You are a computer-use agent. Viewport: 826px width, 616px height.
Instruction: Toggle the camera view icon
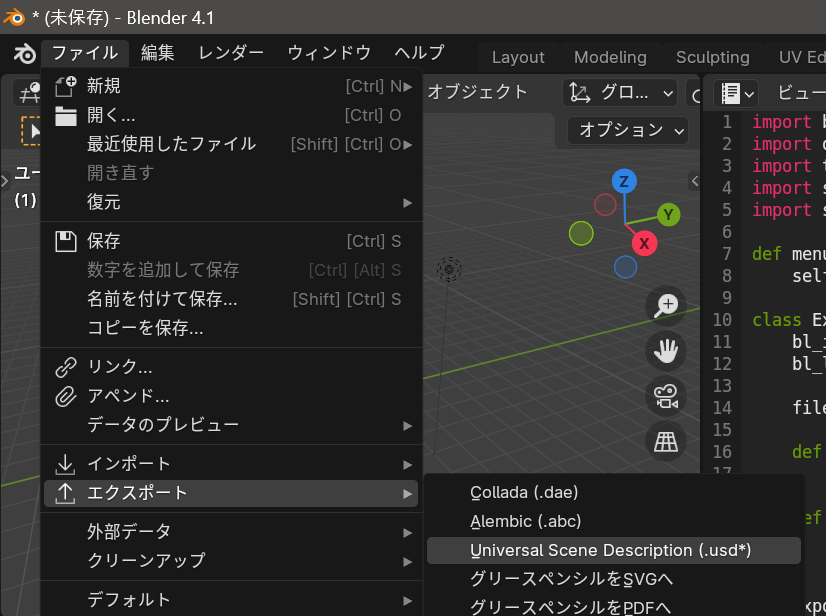pyautogui.click(x=666, y=397)
